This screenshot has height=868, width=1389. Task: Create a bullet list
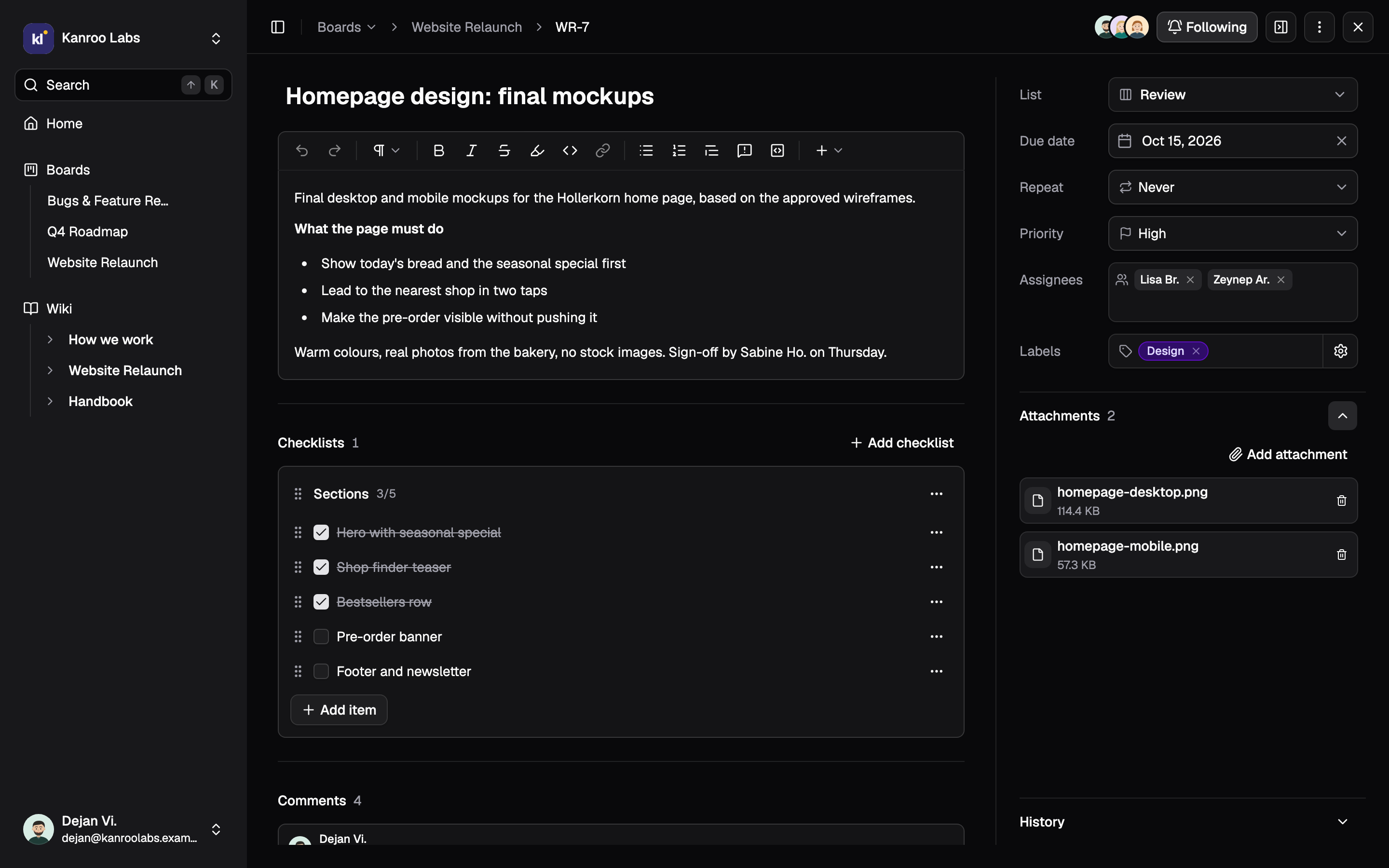[x=646, y=150]
